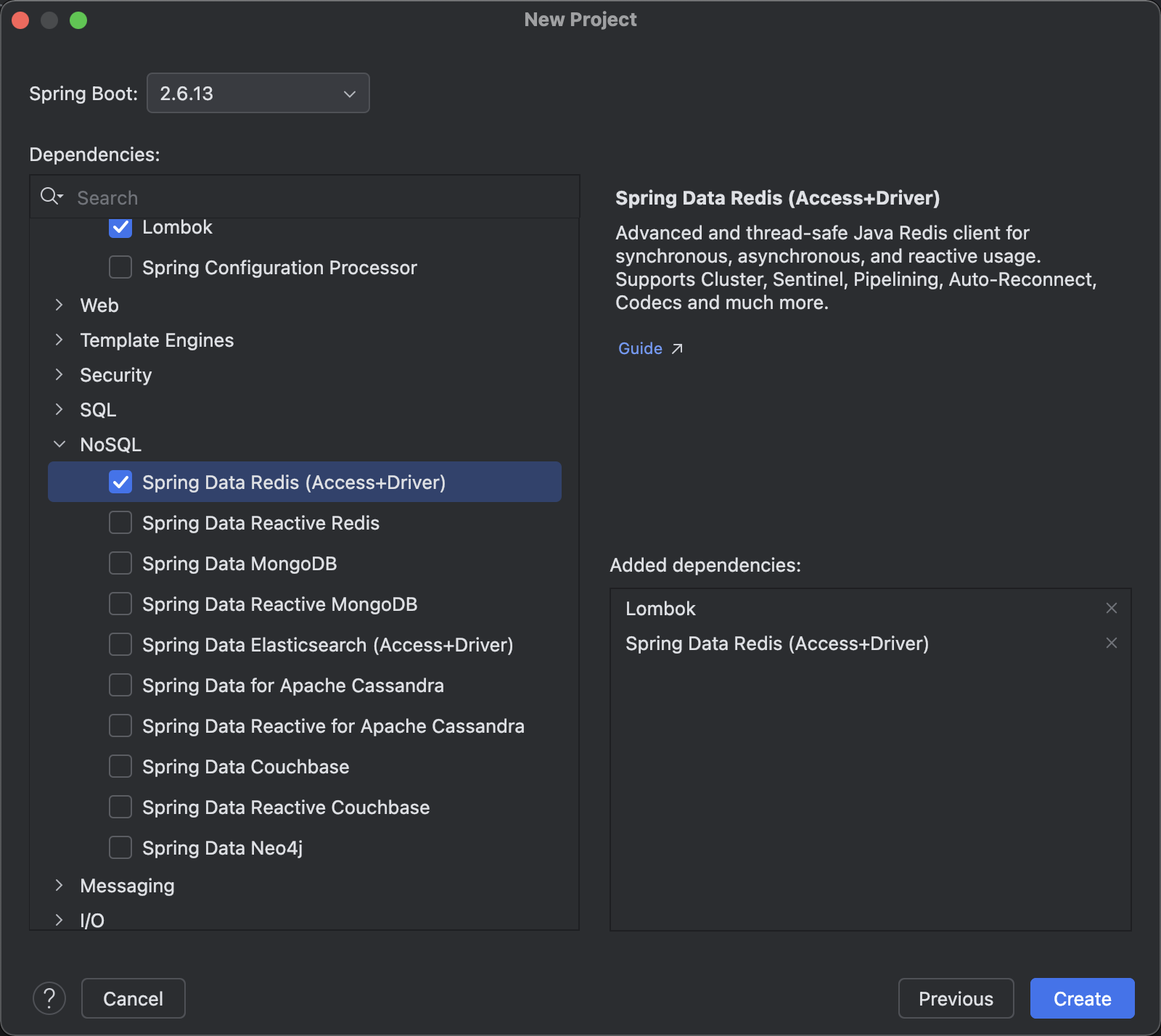The height and width of the screenshot is (1036, 1161).
Task: Open the Guide external link
Action: pos(650,348)
